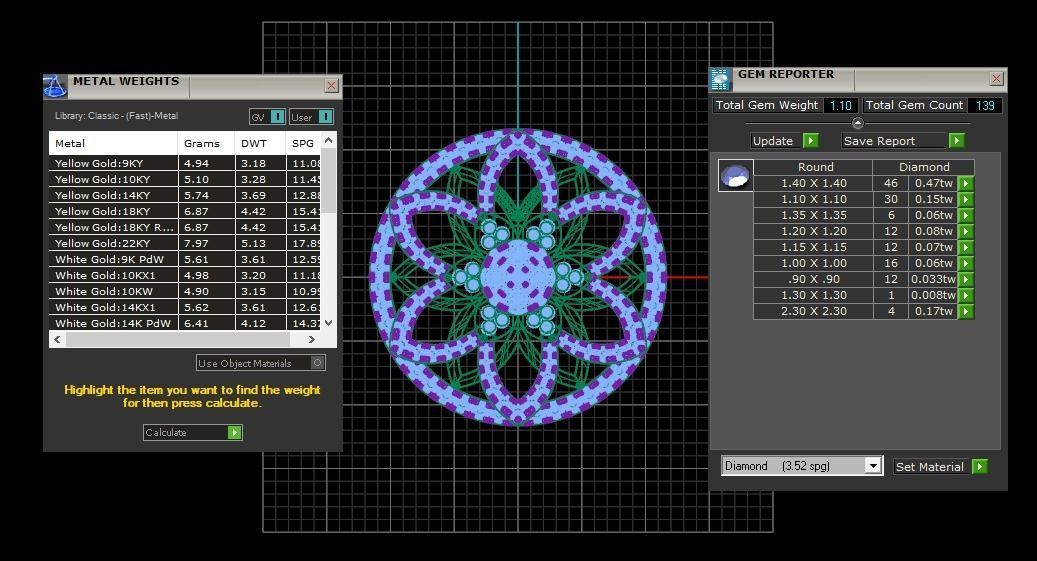Image resolution: width=1037 pixels, height=561 pixels.
Task: Select the round gem shape thumbnail
Action: pyautogui.click(x=735, y=176)
